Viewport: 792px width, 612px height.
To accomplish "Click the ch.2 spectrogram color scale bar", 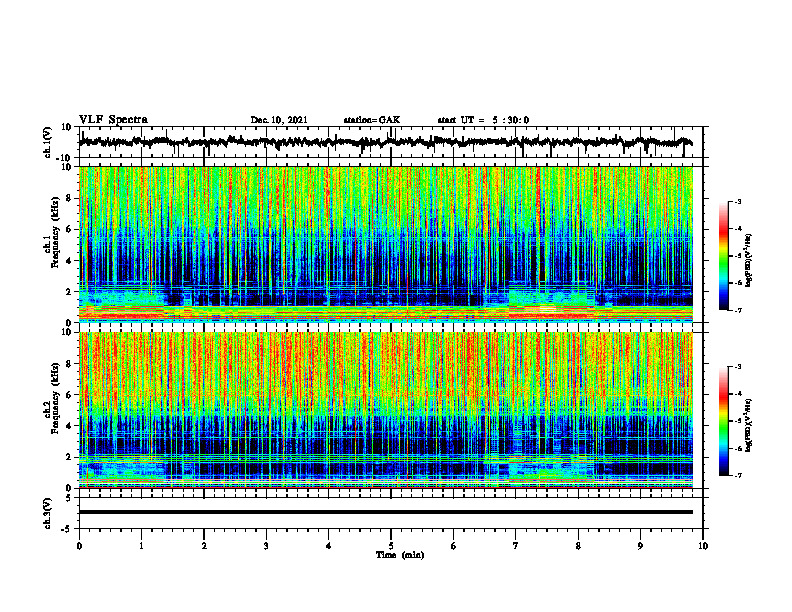I will pos(723,421).
